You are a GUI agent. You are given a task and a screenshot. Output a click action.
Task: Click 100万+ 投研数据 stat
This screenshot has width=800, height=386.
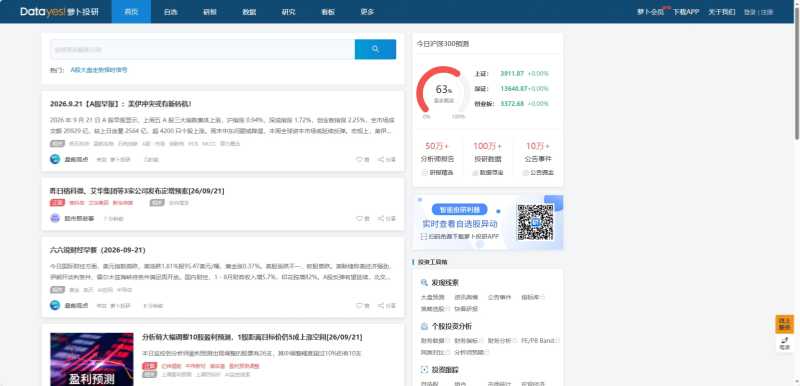(x=488, y=152)
